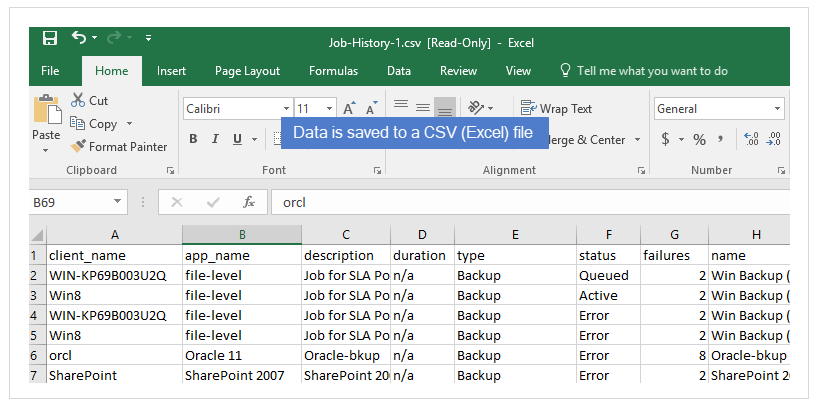Screen dimensions: 838x420
Task: Open the Data ribbon tab
Action: 399,71
